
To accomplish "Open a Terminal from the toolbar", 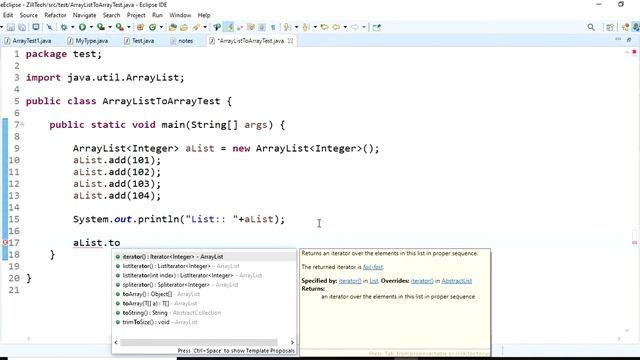I will click(36, 27).
